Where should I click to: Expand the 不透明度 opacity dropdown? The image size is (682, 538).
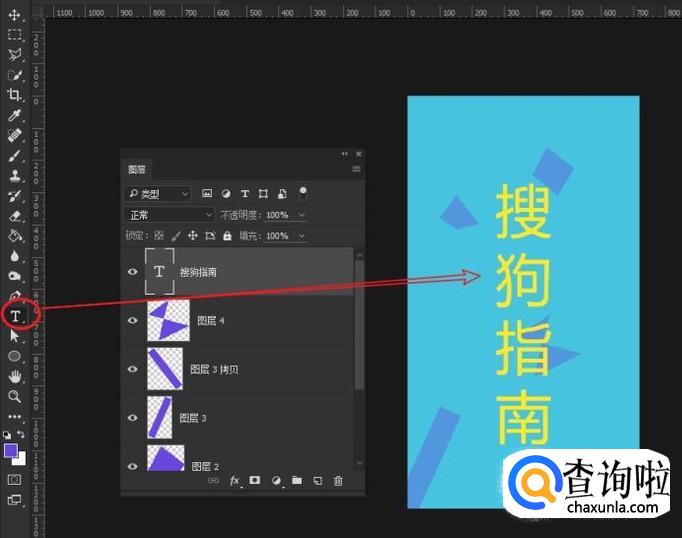tap(302, 215)
